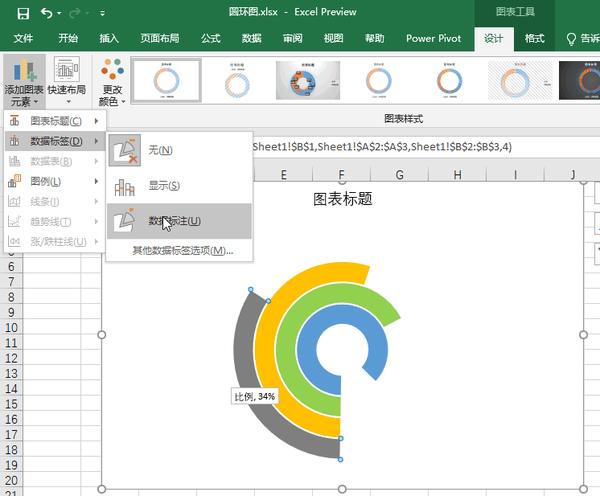
Task: Open 图例(L) submenu
Action: pyautogui.click(x=54, y=181)
